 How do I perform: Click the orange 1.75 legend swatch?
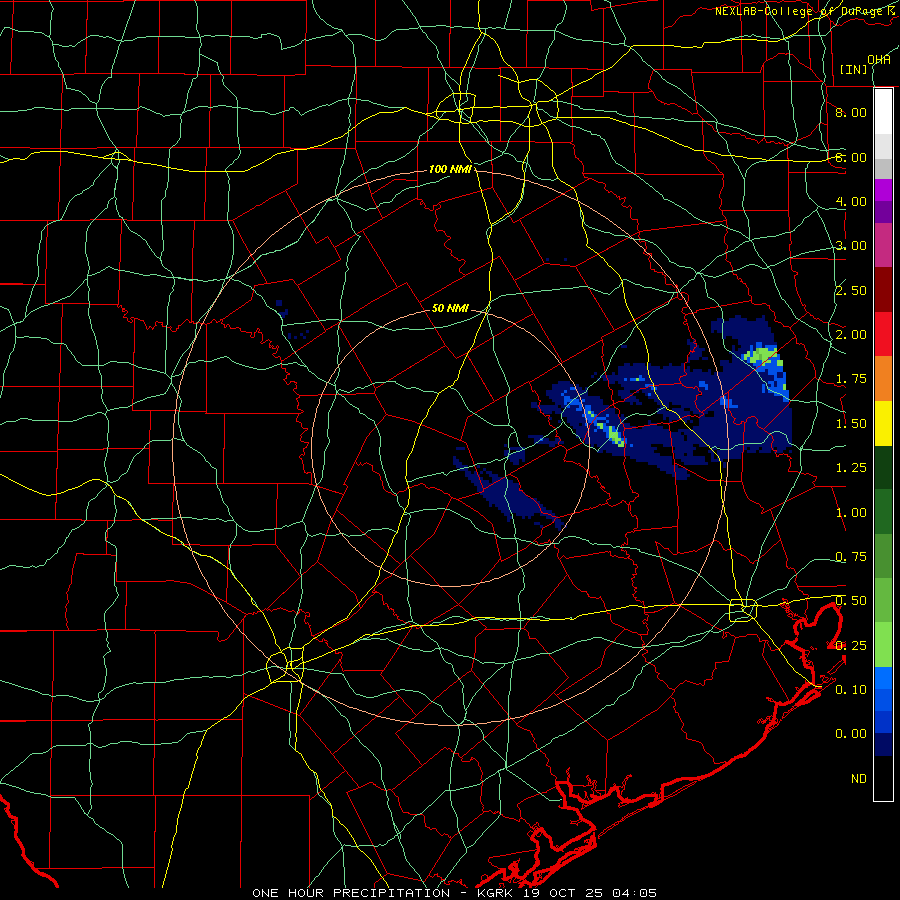(883, 379)
